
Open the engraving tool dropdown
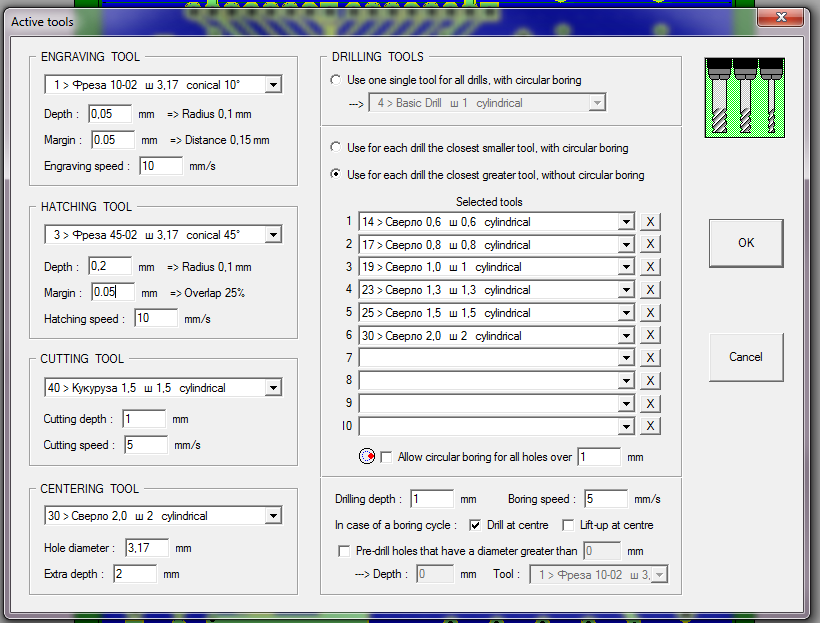point(274,85)
